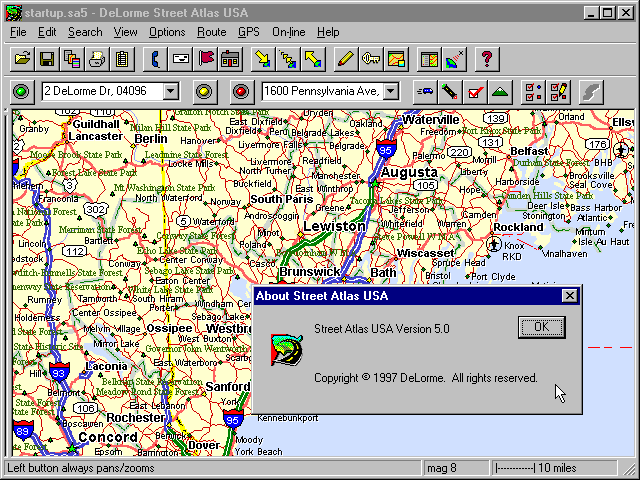Image resolution: width=640 pixels, height=480 pixels.
Task: Open the View menu
Action: (125, 32)
